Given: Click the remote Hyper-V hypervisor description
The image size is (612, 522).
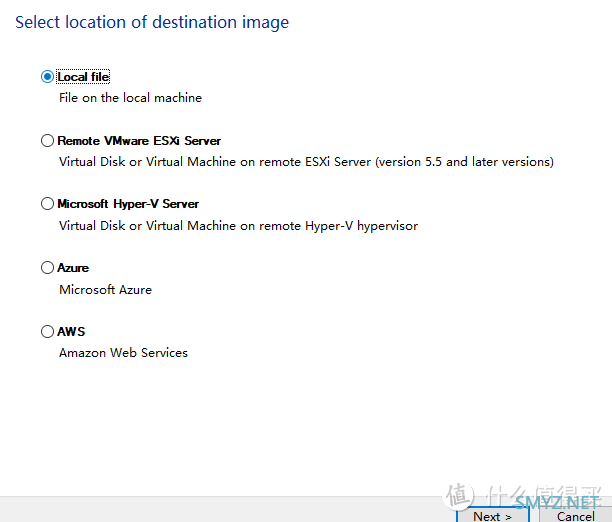Looking at the screenshot, I should [238, 226].
